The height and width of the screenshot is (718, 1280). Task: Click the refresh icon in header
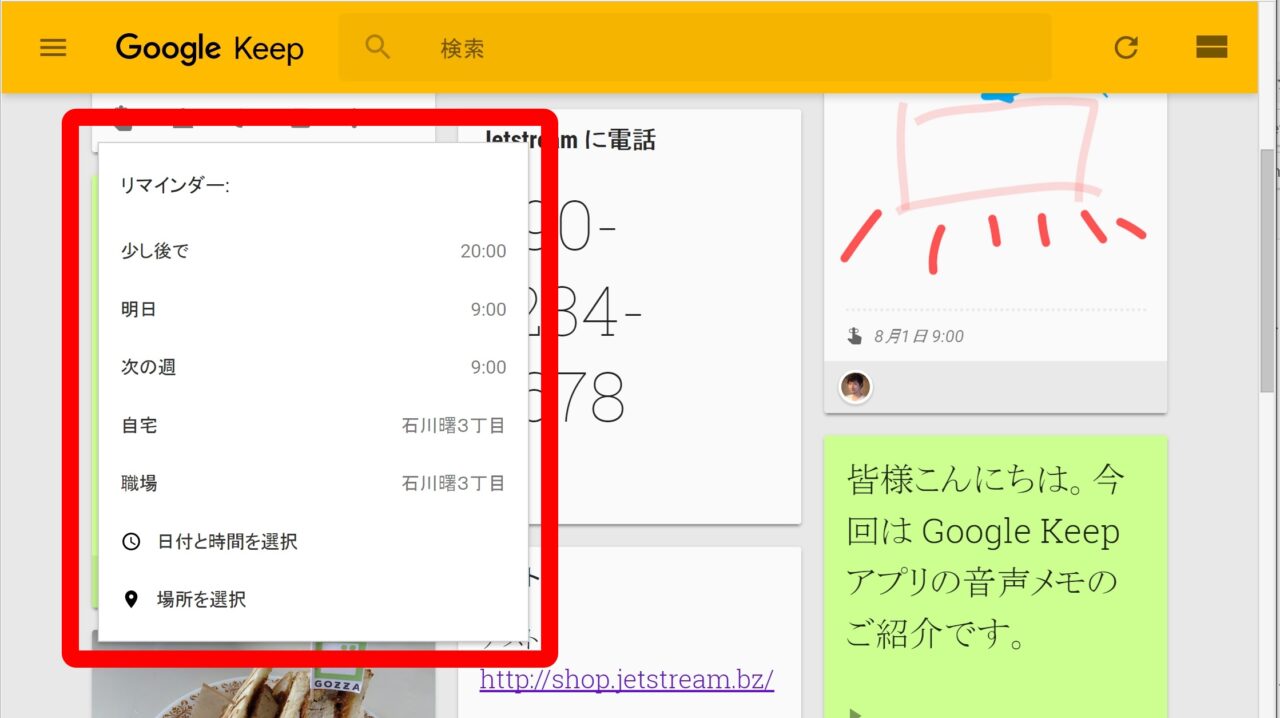pyautogui.click(x=1126, y=47)
